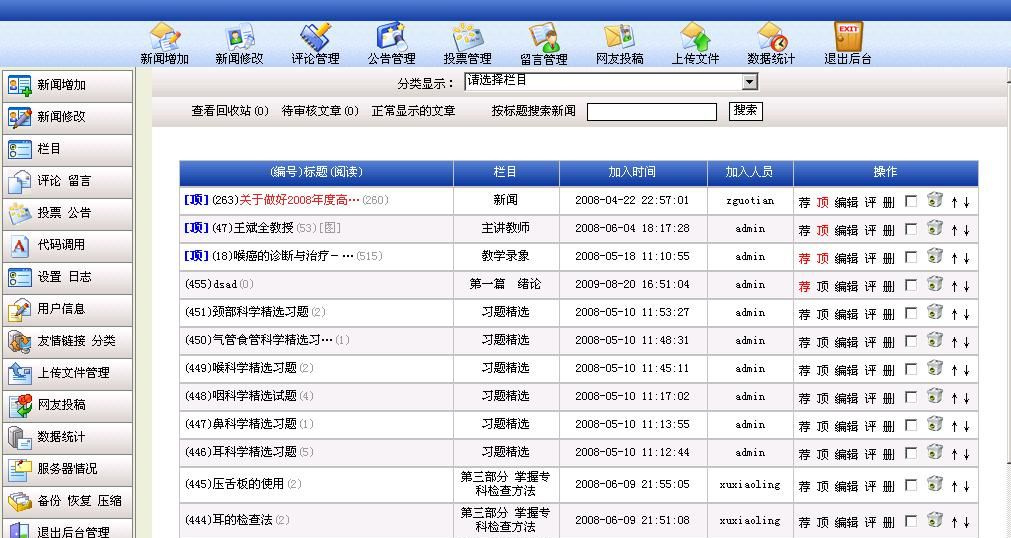Click the 搜索 button

(x=745, y=111)
